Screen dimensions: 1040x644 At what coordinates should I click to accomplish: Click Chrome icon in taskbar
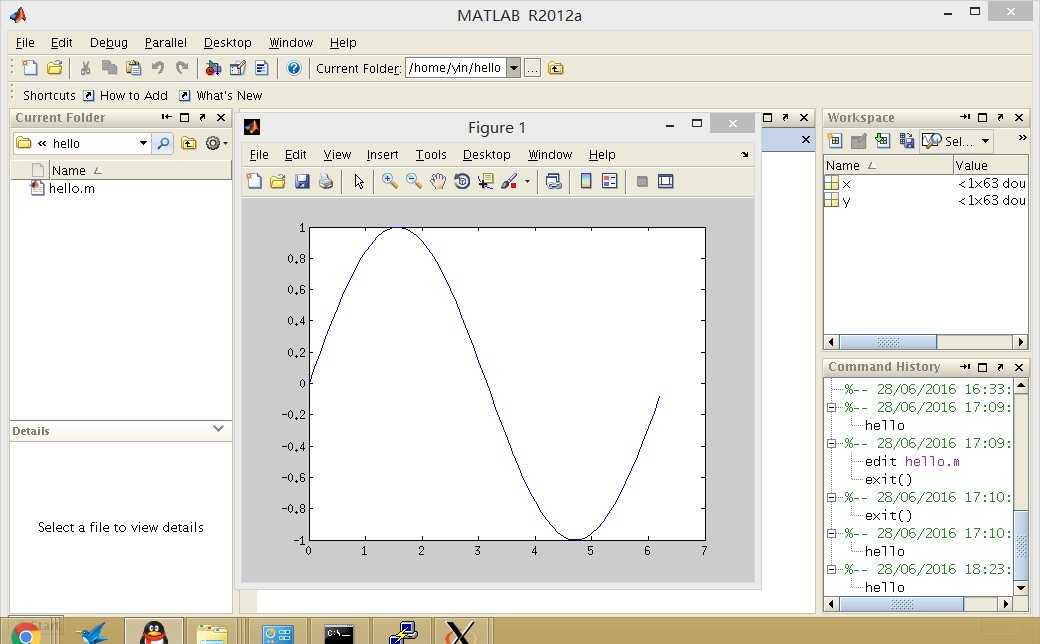(25, 632)
